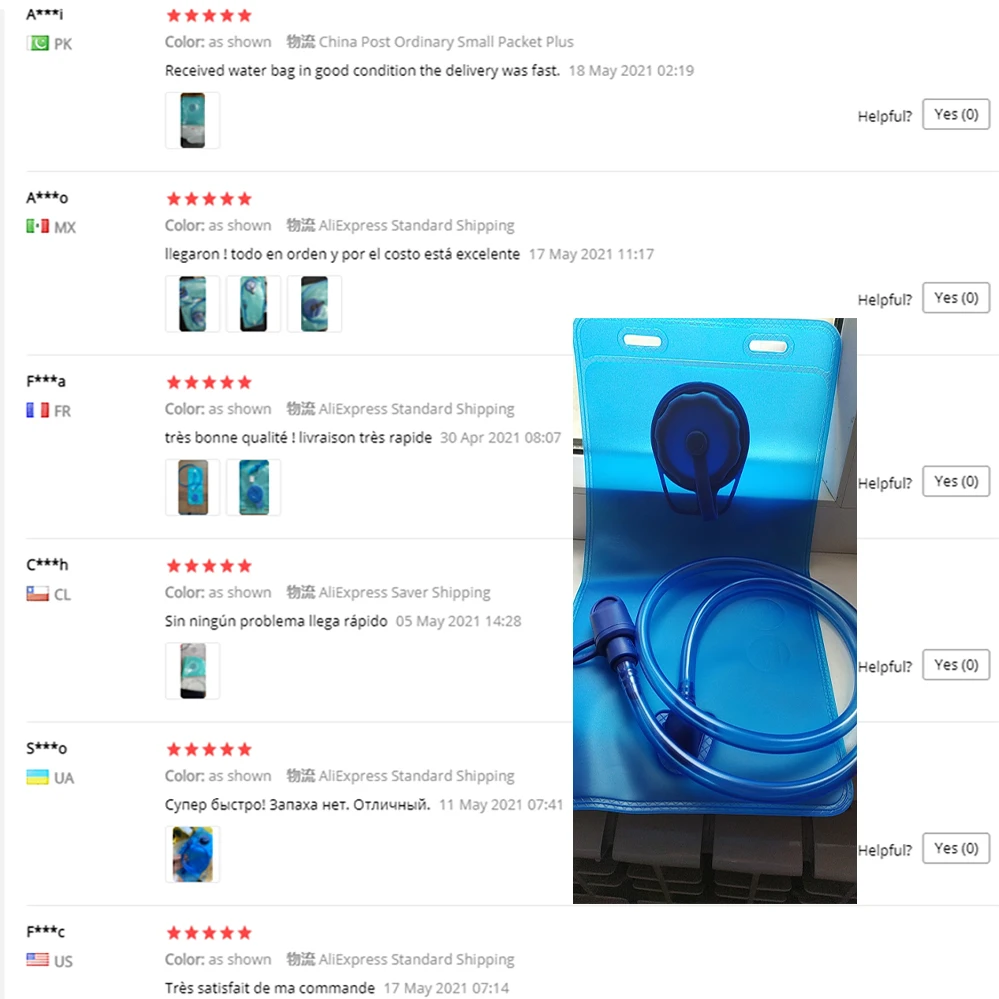
Task: Click the star rating on A***i's review
Action: pos(208,16)
